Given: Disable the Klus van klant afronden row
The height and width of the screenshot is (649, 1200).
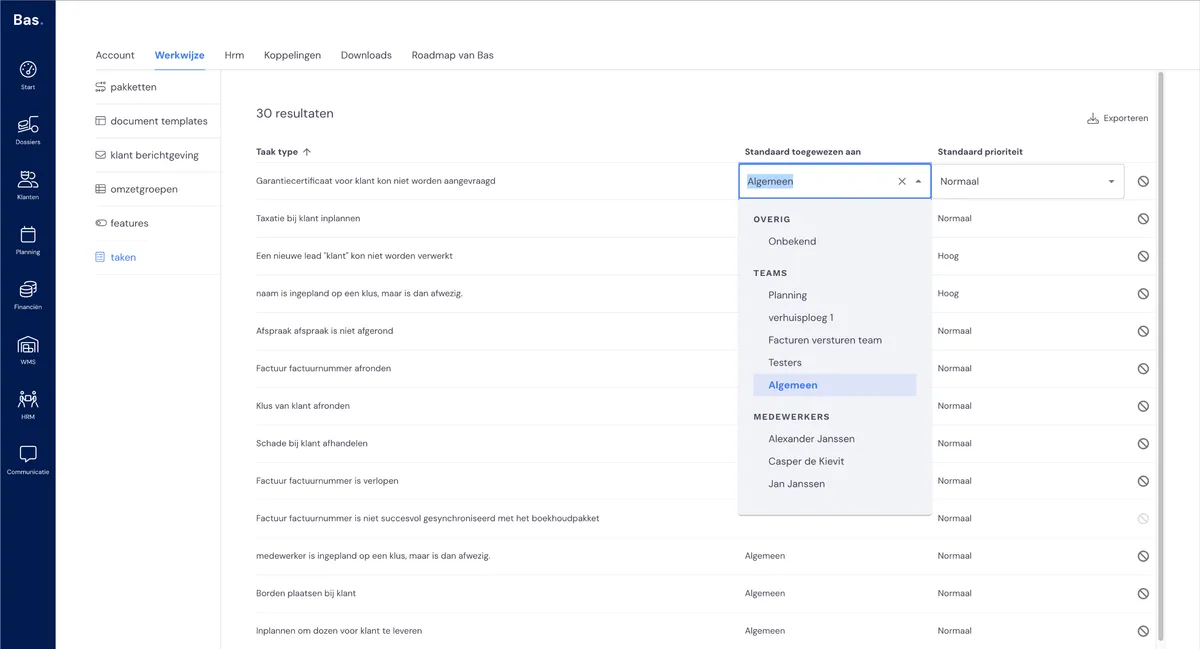Looking at the screenshot, I should pyautogui.click(x=1143, y=406).
